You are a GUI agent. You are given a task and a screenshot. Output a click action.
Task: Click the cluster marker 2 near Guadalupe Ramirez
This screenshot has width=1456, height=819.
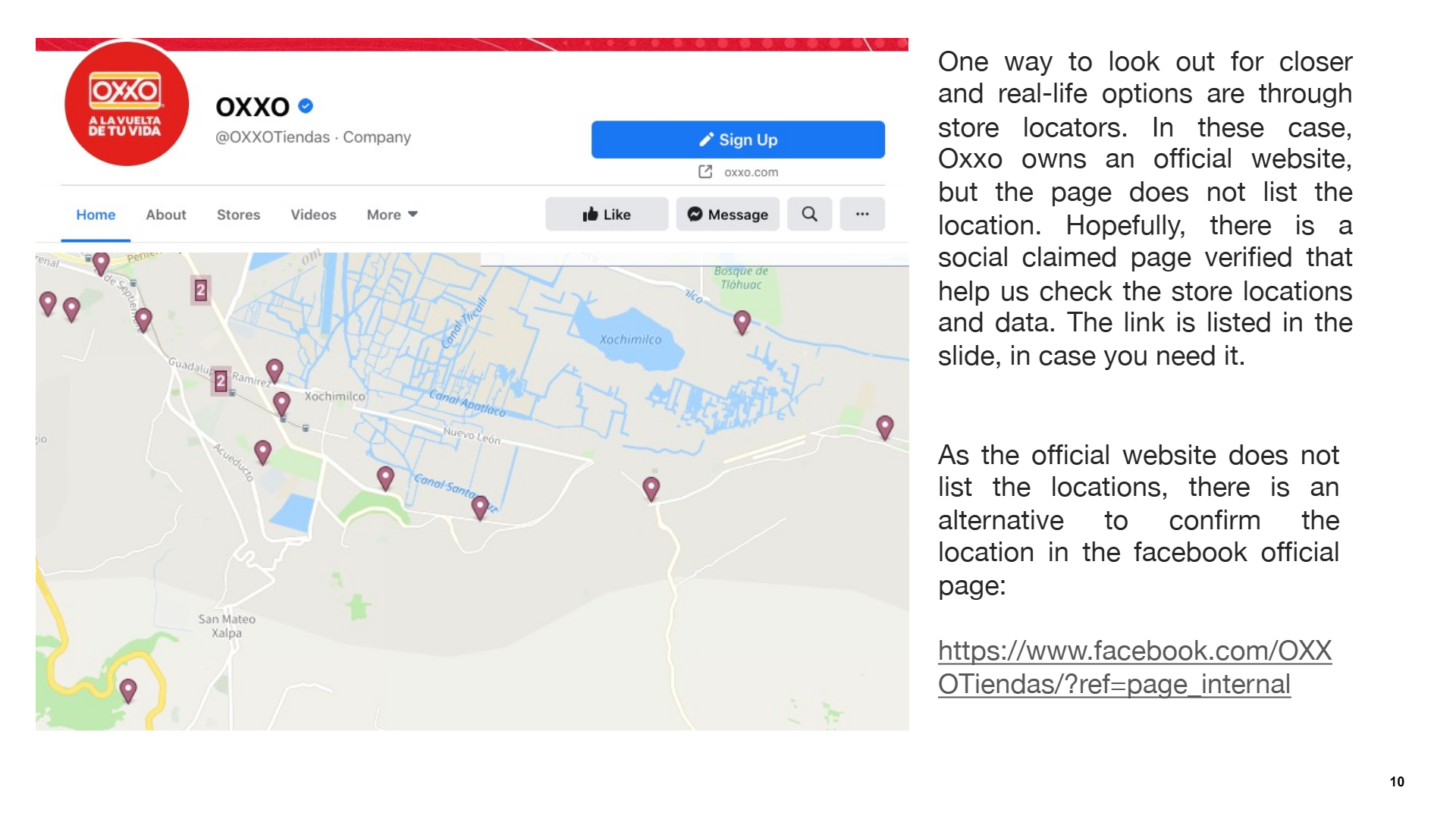221,381
